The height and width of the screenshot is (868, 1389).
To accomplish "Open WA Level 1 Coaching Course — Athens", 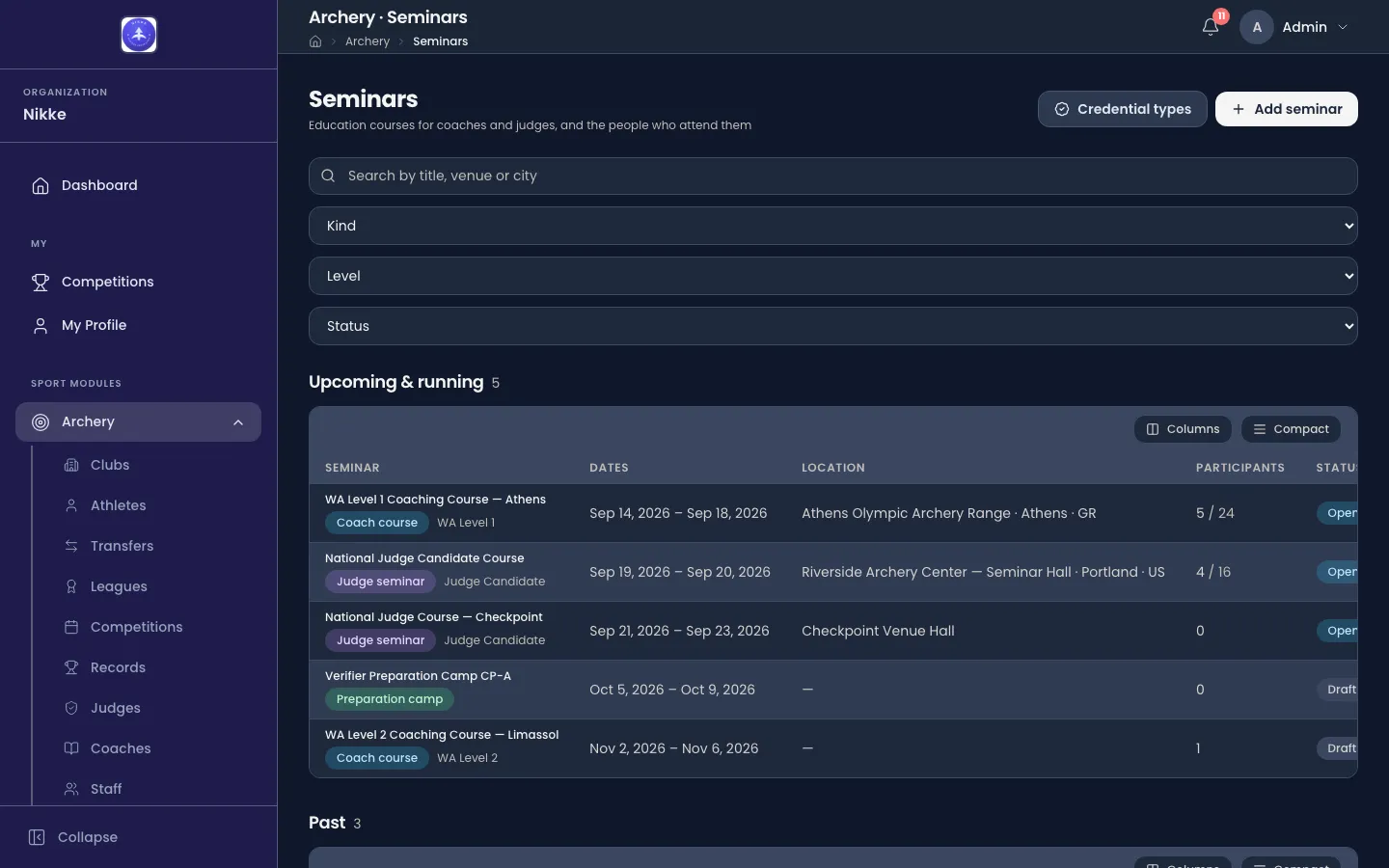I will (435, 500).
